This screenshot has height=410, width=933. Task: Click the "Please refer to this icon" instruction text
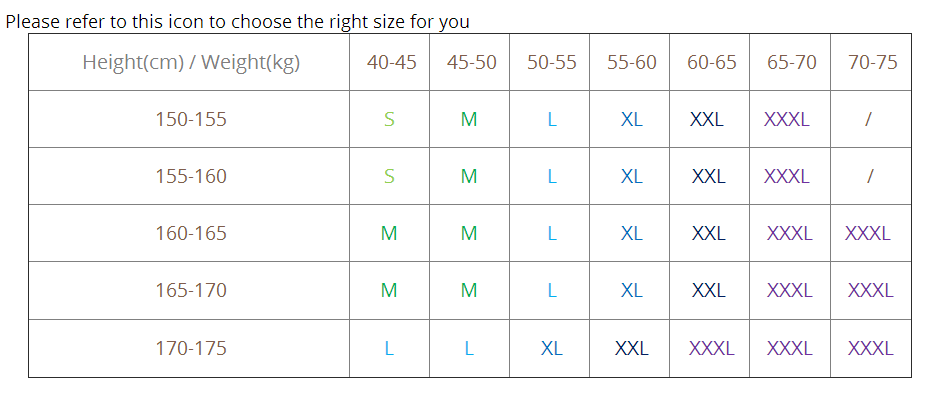(x=237, y=21)
